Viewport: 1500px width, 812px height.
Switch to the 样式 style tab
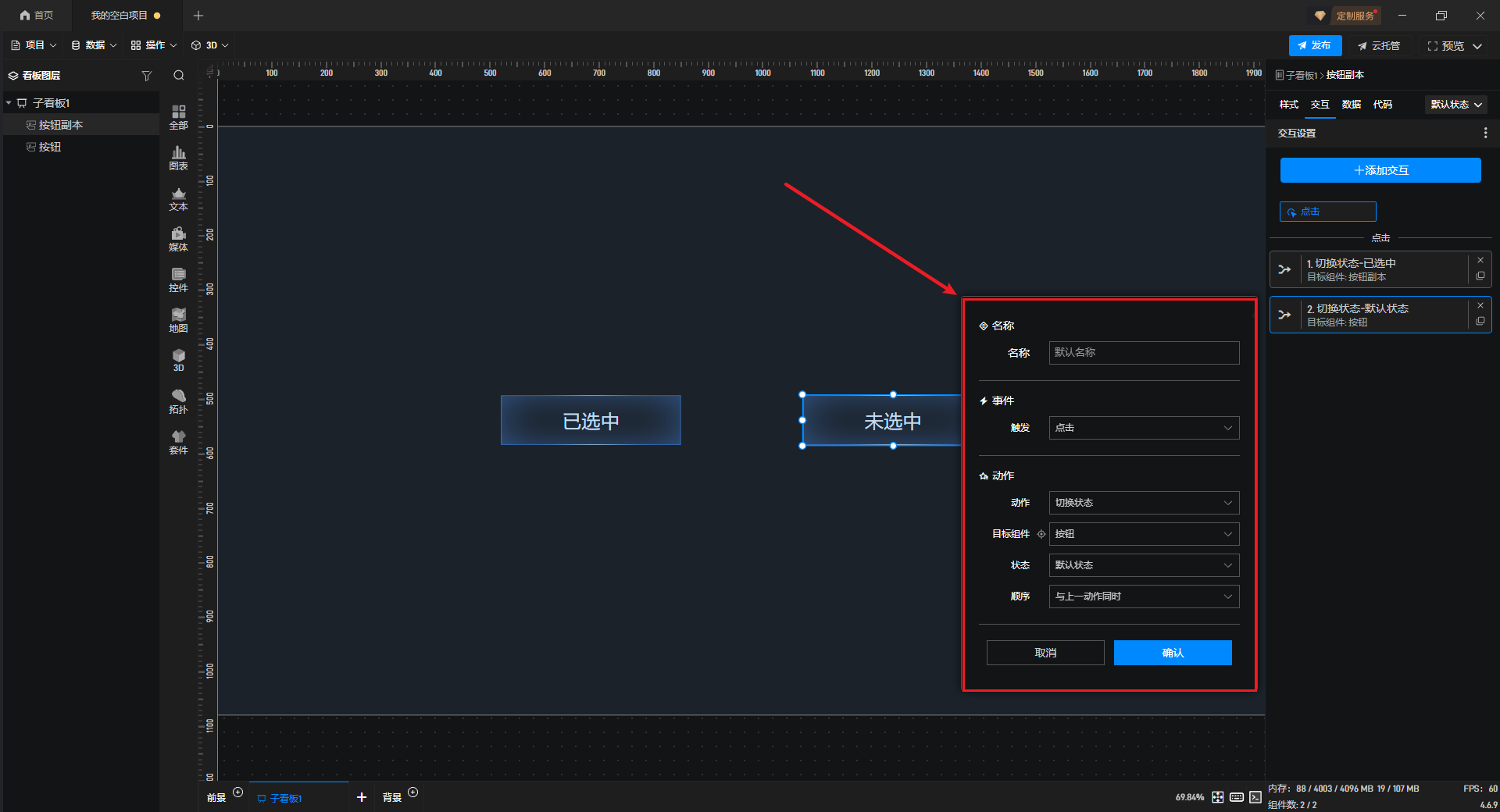click(x=1288, y=105)
